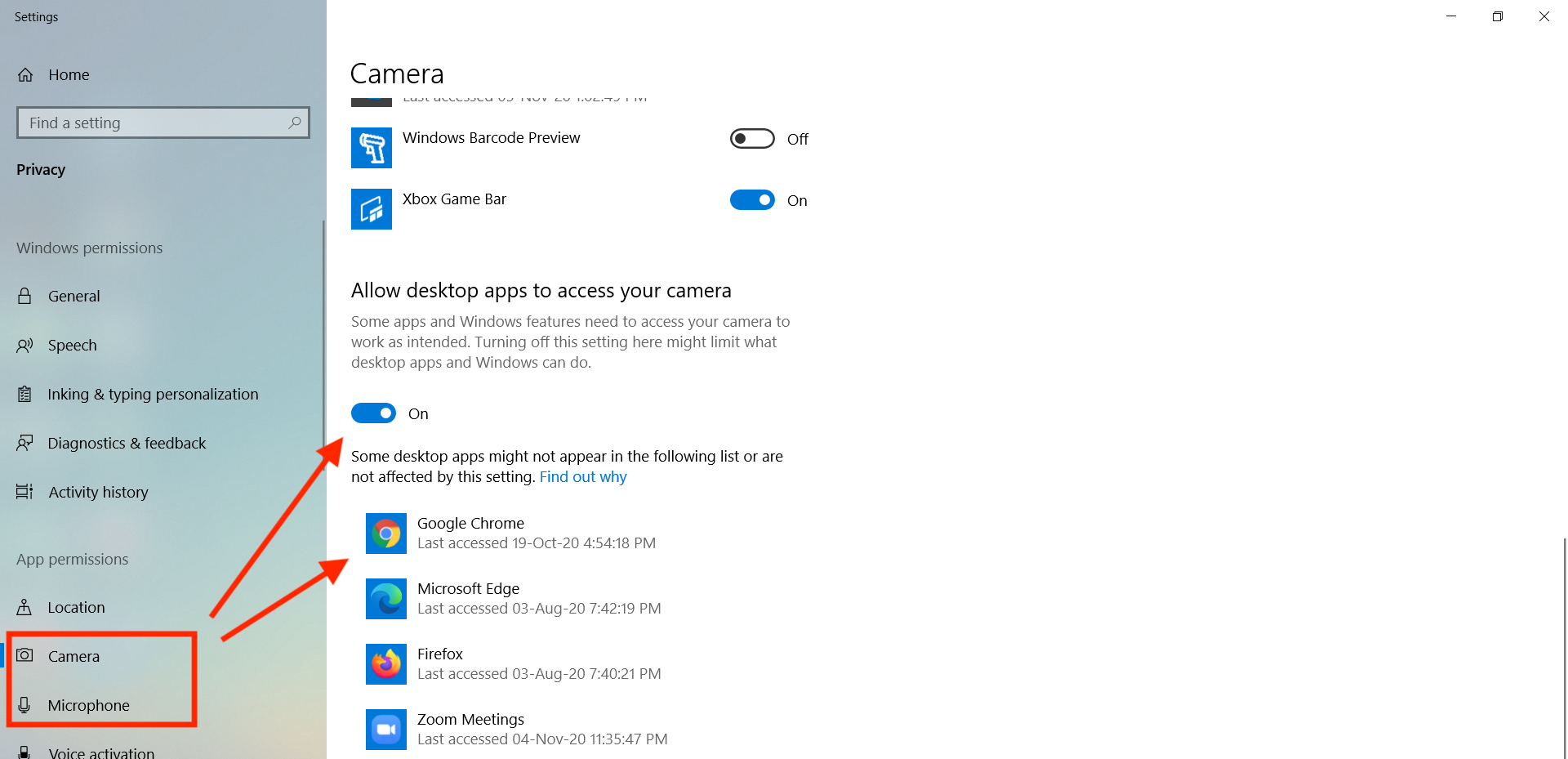Click the Microphone icon in sidebar
1568x759 pixels.
24,705
